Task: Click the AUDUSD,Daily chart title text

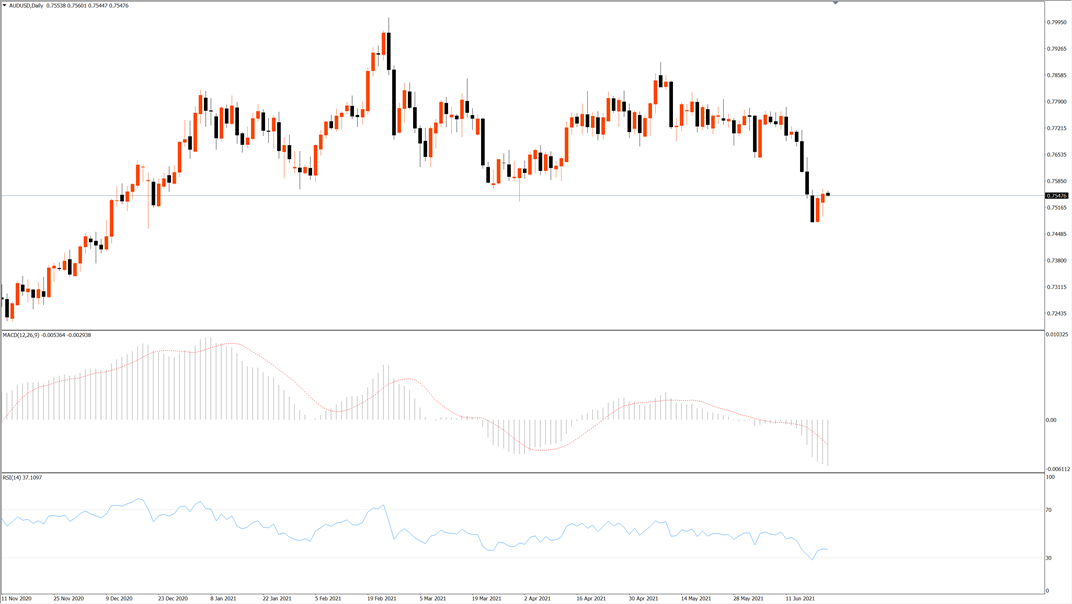Action: click(x=26, y=5)
